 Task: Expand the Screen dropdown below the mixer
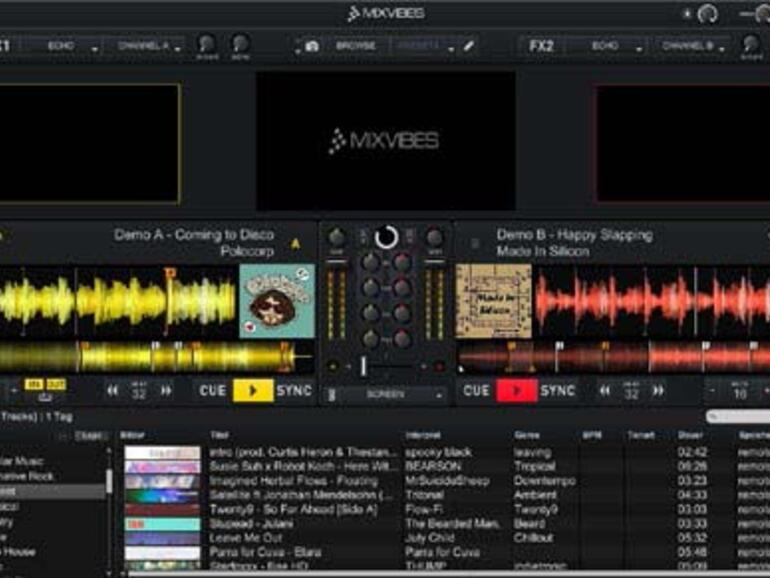(386, 394)
